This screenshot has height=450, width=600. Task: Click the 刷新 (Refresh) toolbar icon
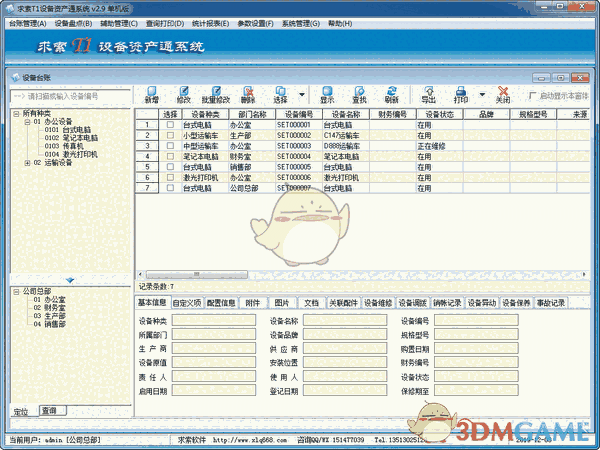(x=391, y=95)
